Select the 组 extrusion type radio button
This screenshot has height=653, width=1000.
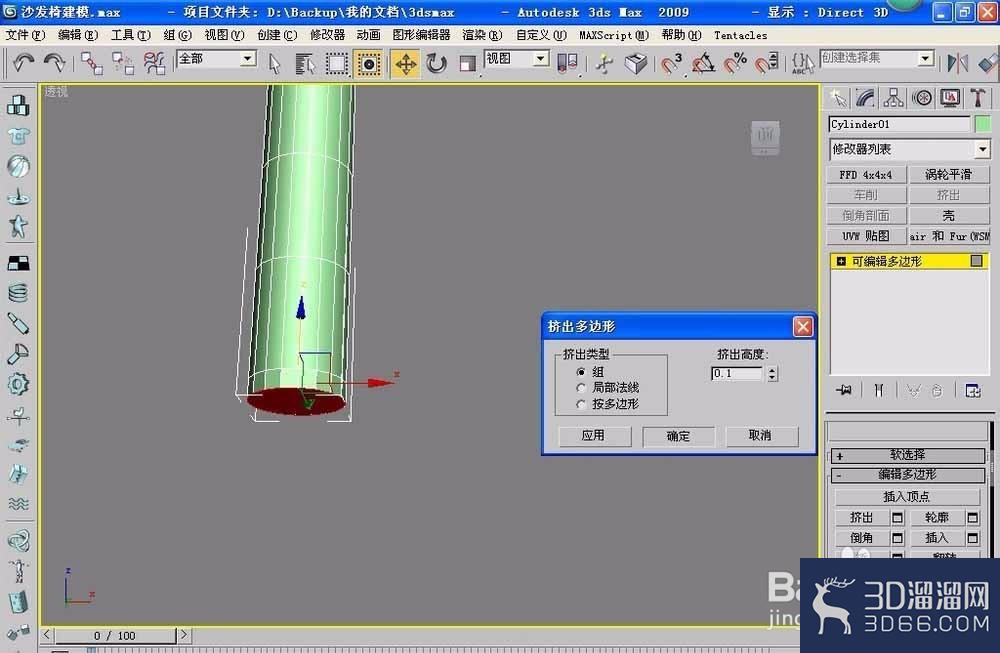pos(580,372)
